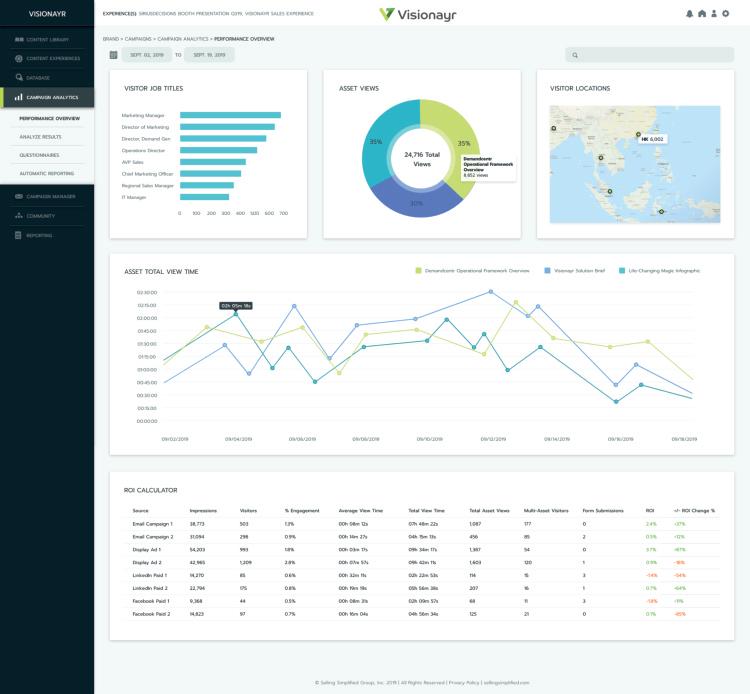Click the % Engagement column header
Image resolution: width=750 pixels, height=694 pixels.
coord(302,511)
